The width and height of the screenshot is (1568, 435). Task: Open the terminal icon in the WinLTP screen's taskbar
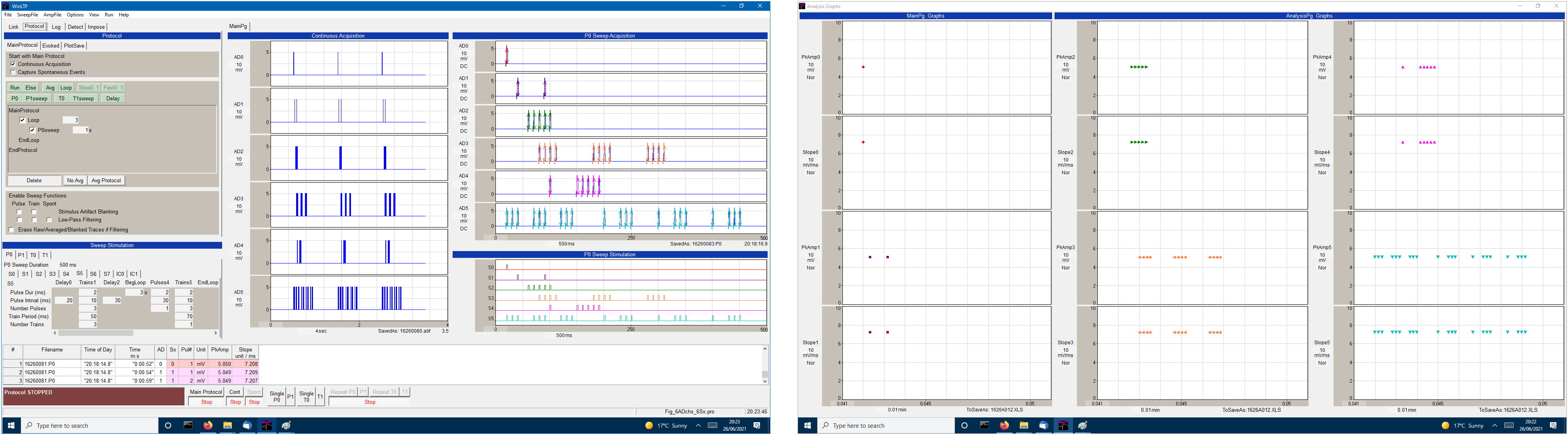pos(188,425)
